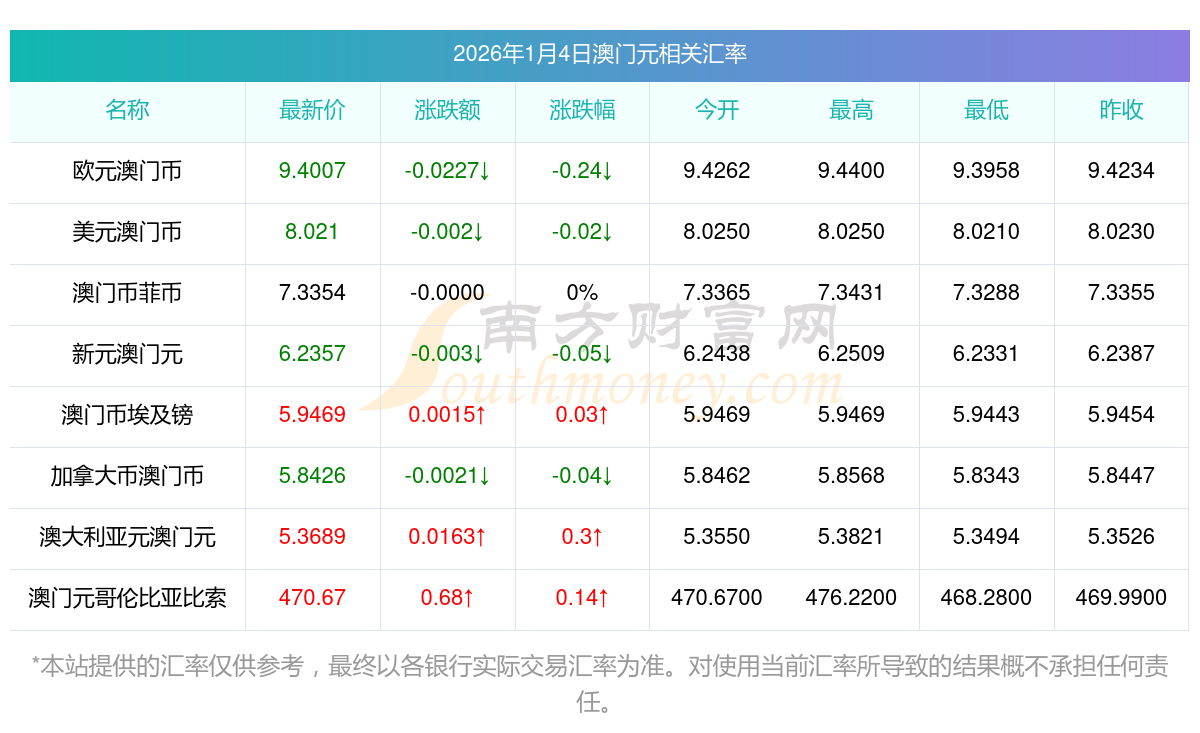Select the 昨收 column header

(x=1121, y=111)
